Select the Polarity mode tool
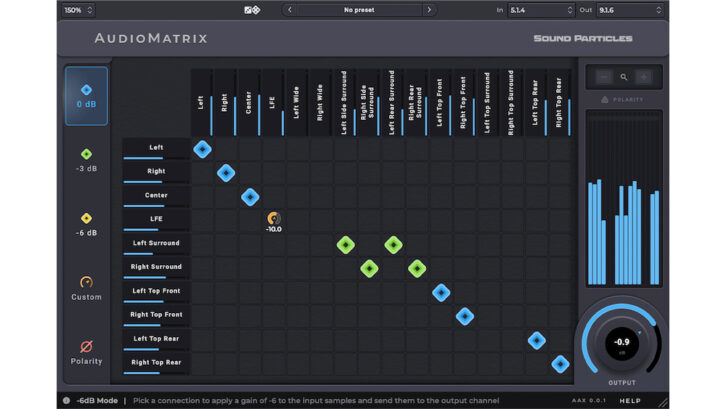 pos(86,353)
